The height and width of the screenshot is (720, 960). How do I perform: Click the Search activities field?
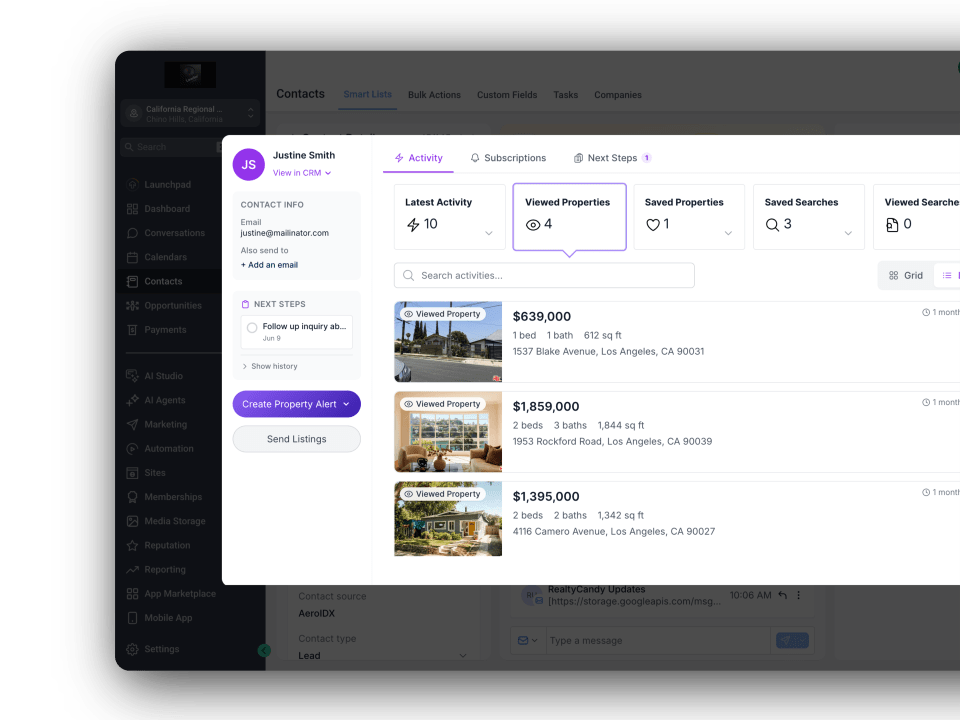coord(544,276)
